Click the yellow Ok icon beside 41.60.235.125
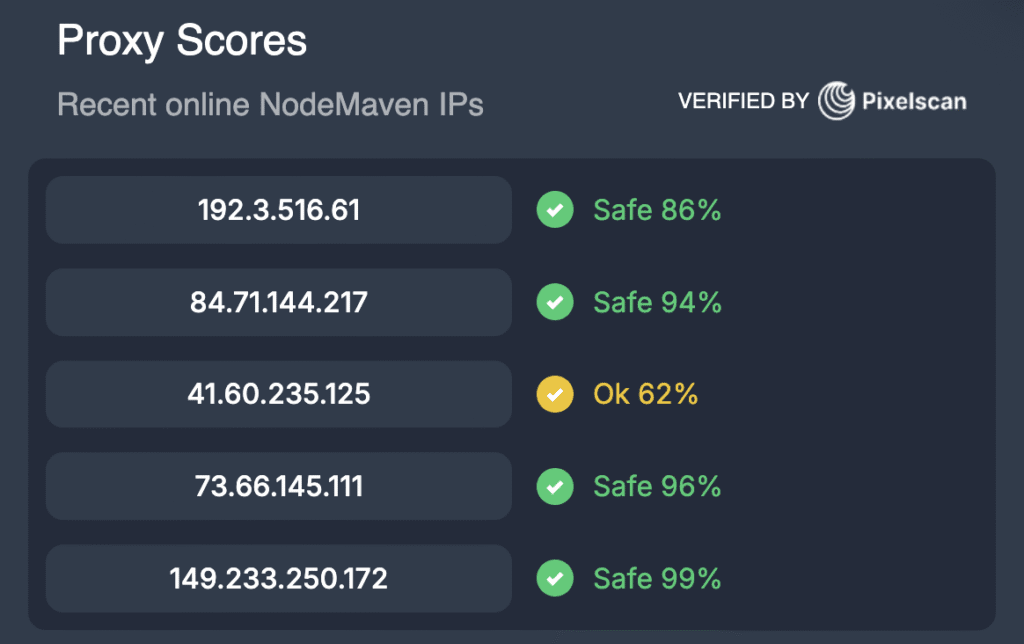The image size is (1024, 644). [x=555, y=394]
